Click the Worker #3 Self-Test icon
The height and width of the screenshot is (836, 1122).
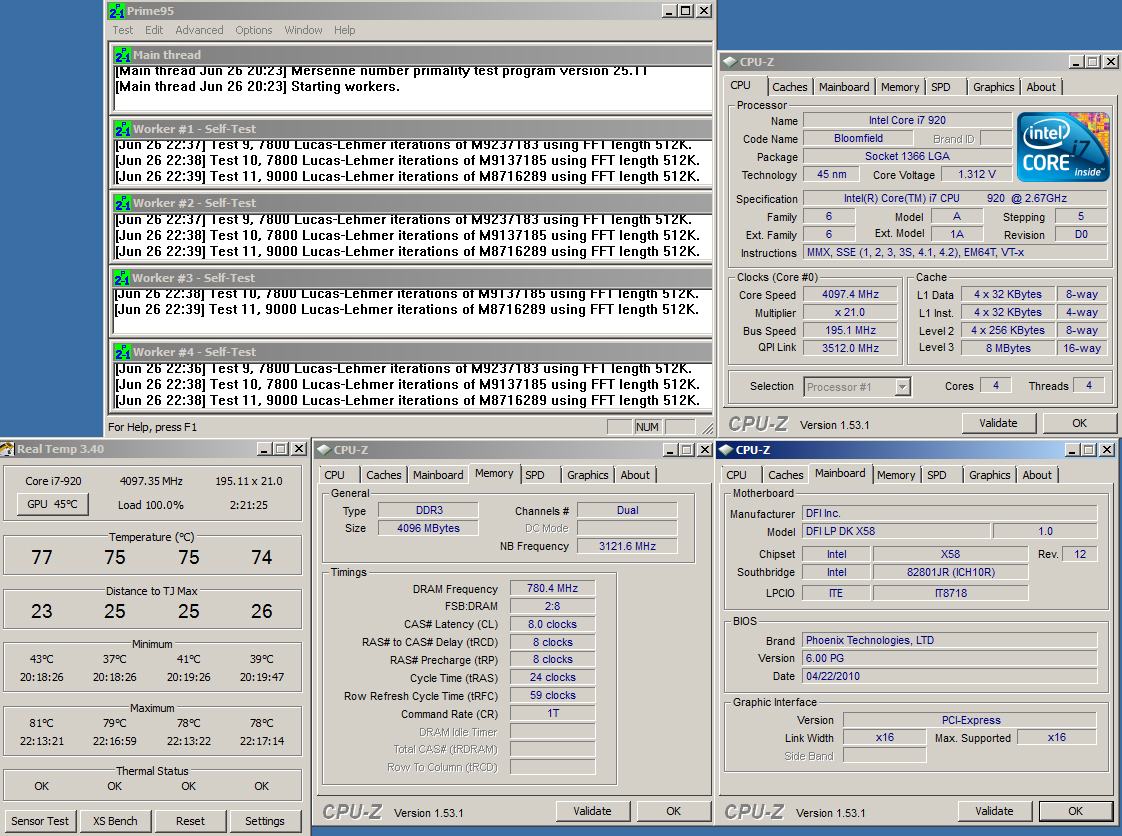click(122, 278)
